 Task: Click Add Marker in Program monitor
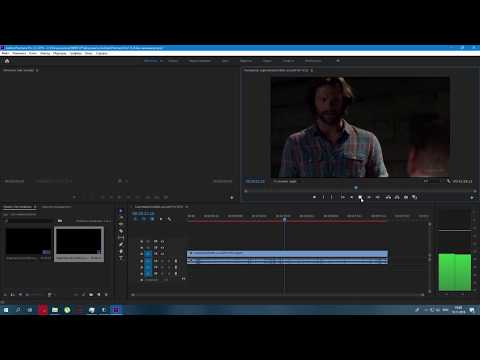click(314, 197)
